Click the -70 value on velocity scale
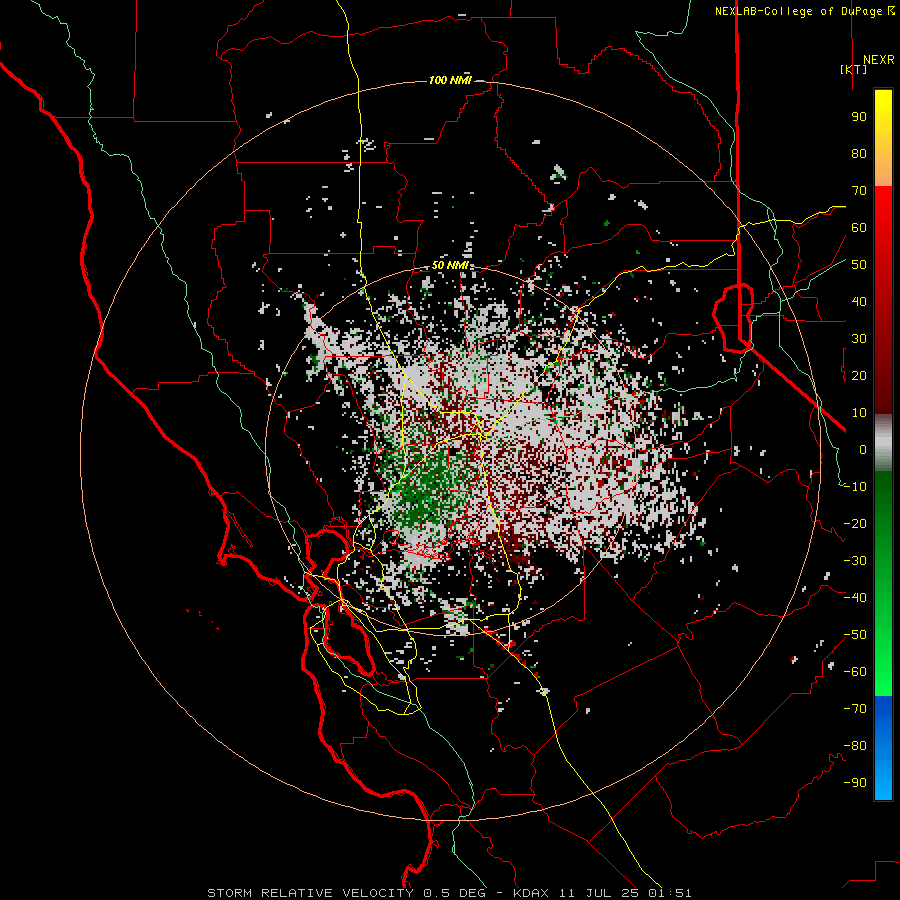Viewport: 900px width, 900px height. (x=855, y=709)
